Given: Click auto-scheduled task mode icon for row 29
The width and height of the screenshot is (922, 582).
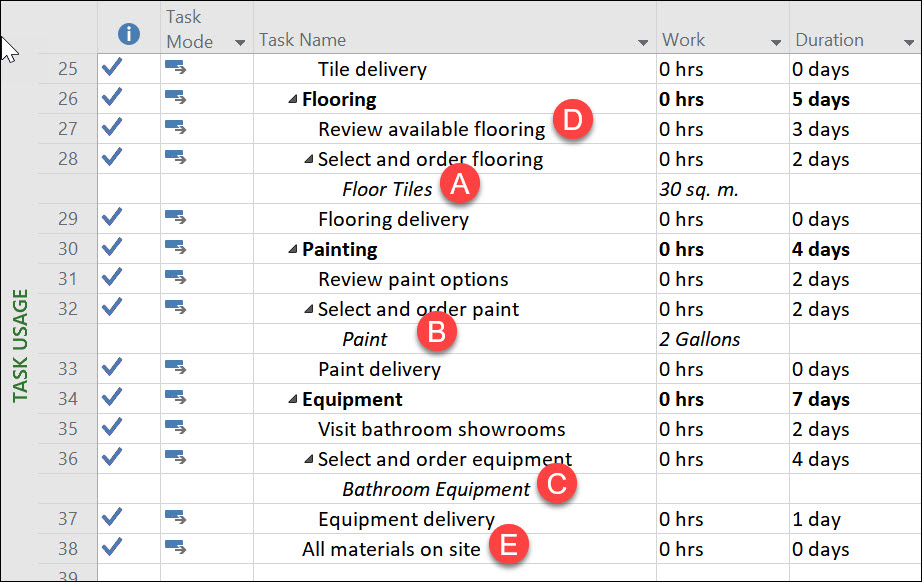Looking at the screenshot, I should [175, 218].
